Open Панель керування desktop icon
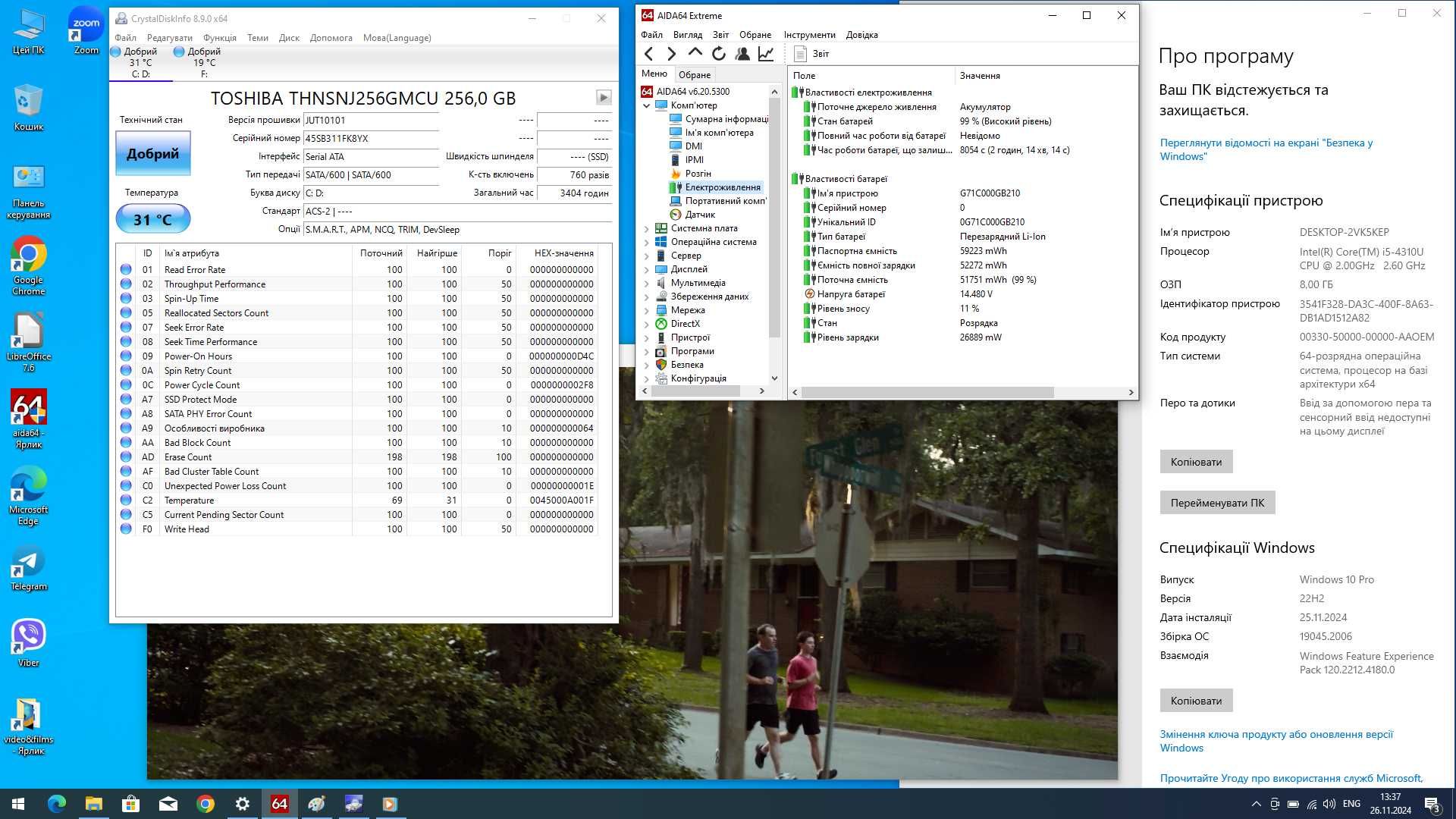The image size is (1456, 819). click(x=28, y=193)
